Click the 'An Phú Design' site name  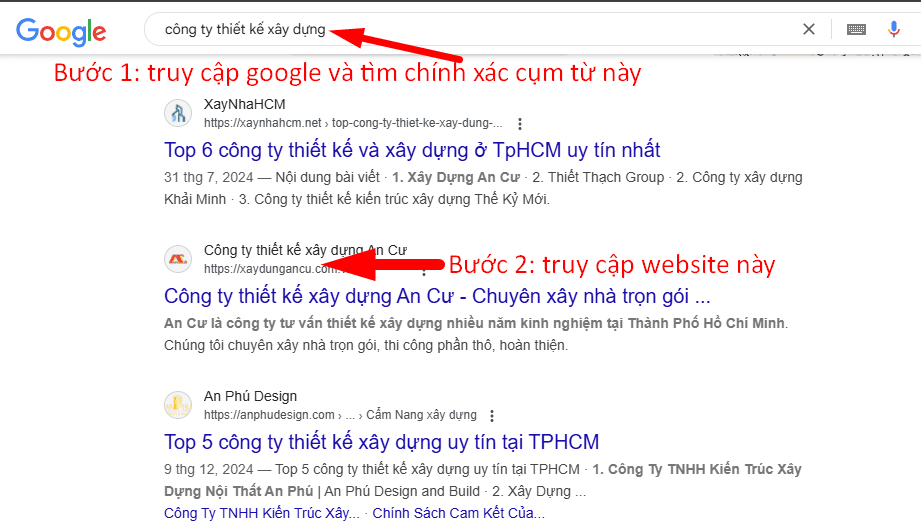tap(250, 396)
